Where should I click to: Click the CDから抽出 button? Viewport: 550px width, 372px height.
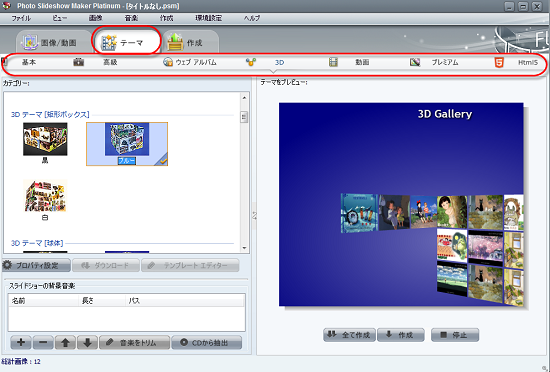207,343
